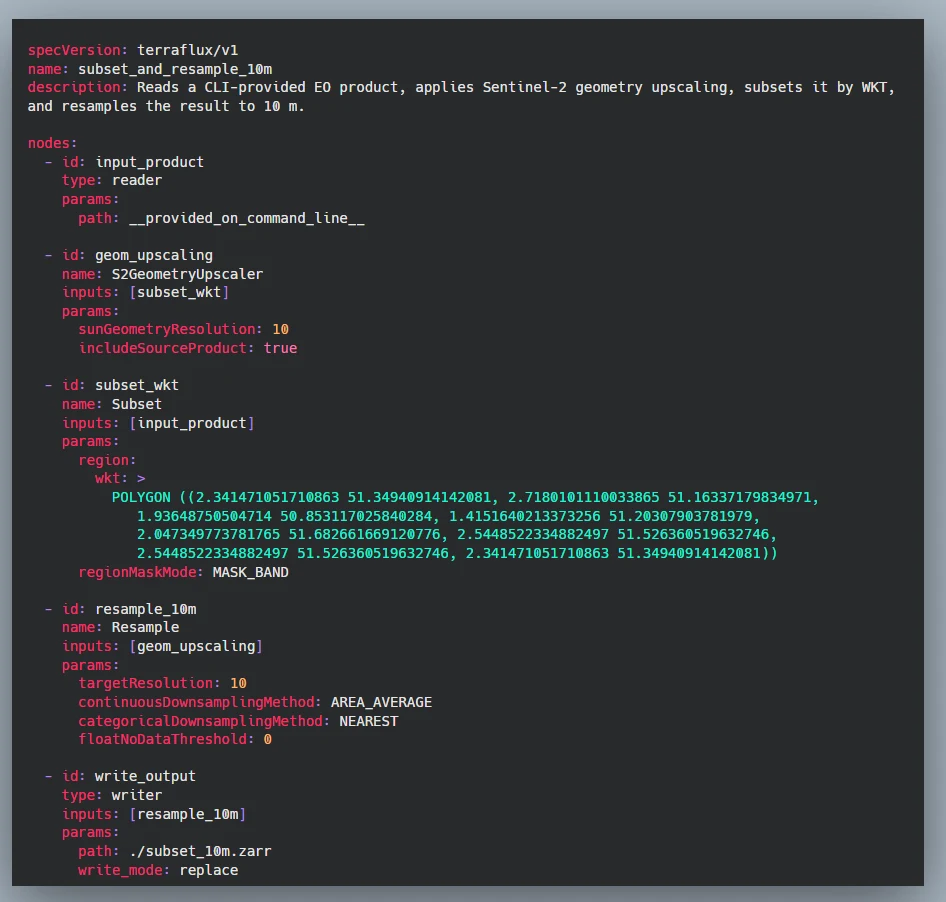Click the coordinate '2.7180101110033865'
946x902 pixels.
pyautogui.click(x=583, y=498)
